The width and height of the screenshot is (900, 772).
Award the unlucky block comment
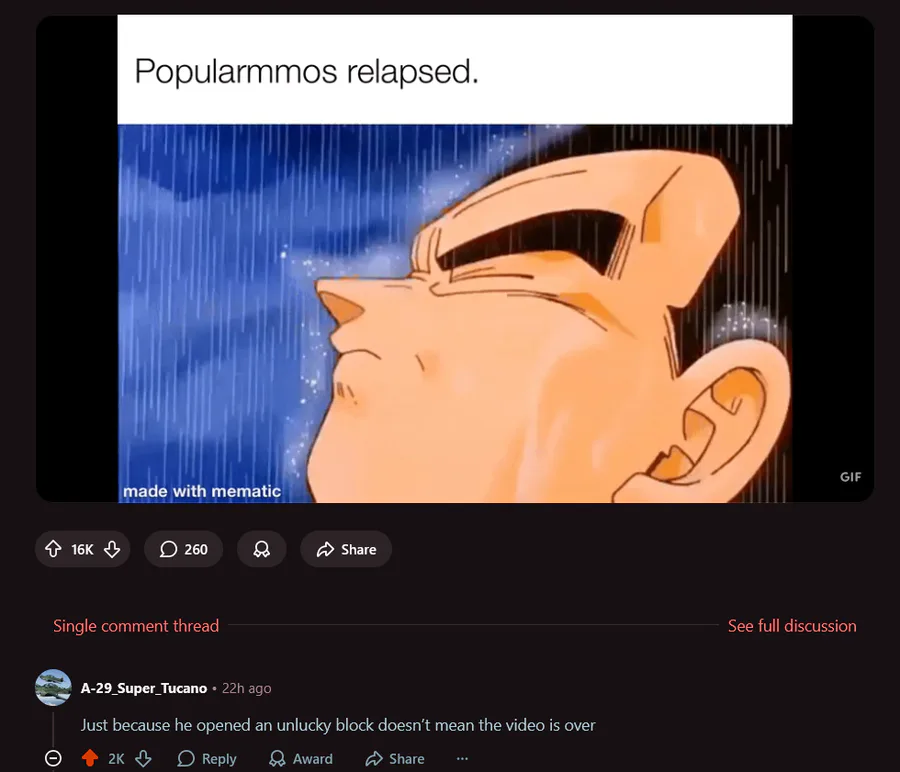(x=301, y=759)
